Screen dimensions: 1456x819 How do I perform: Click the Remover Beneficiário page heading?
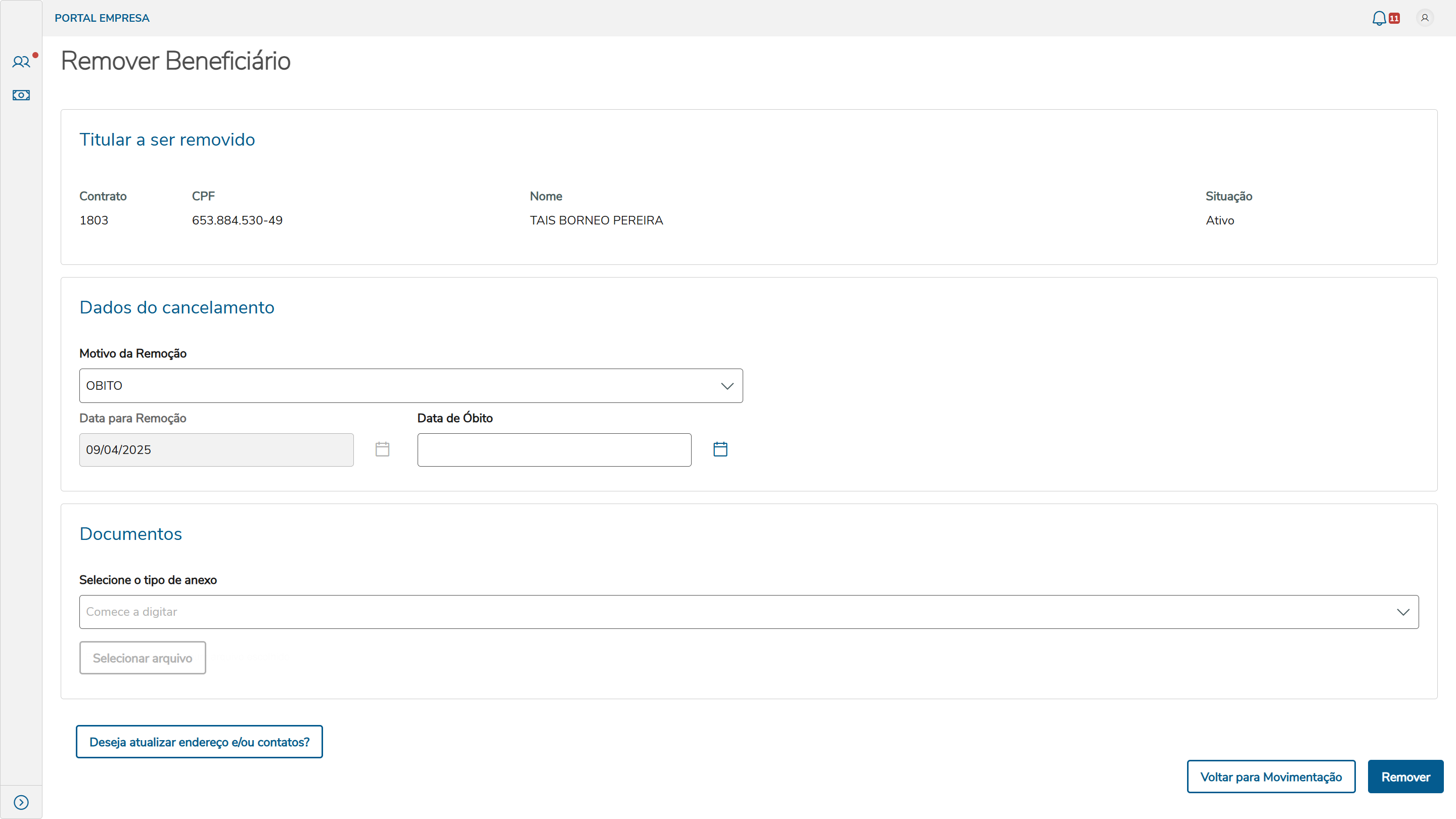[175, 61]
